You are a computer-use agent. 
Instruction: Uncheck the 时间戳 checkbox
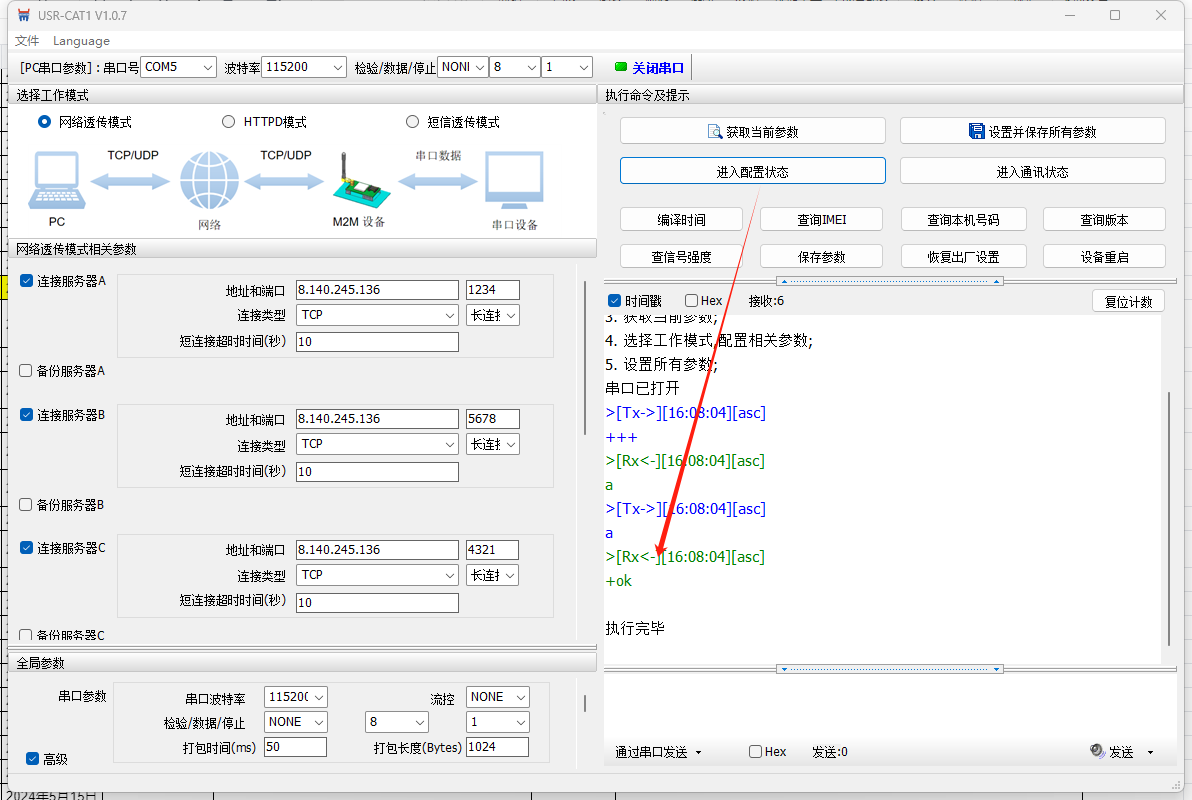(615, 301)
